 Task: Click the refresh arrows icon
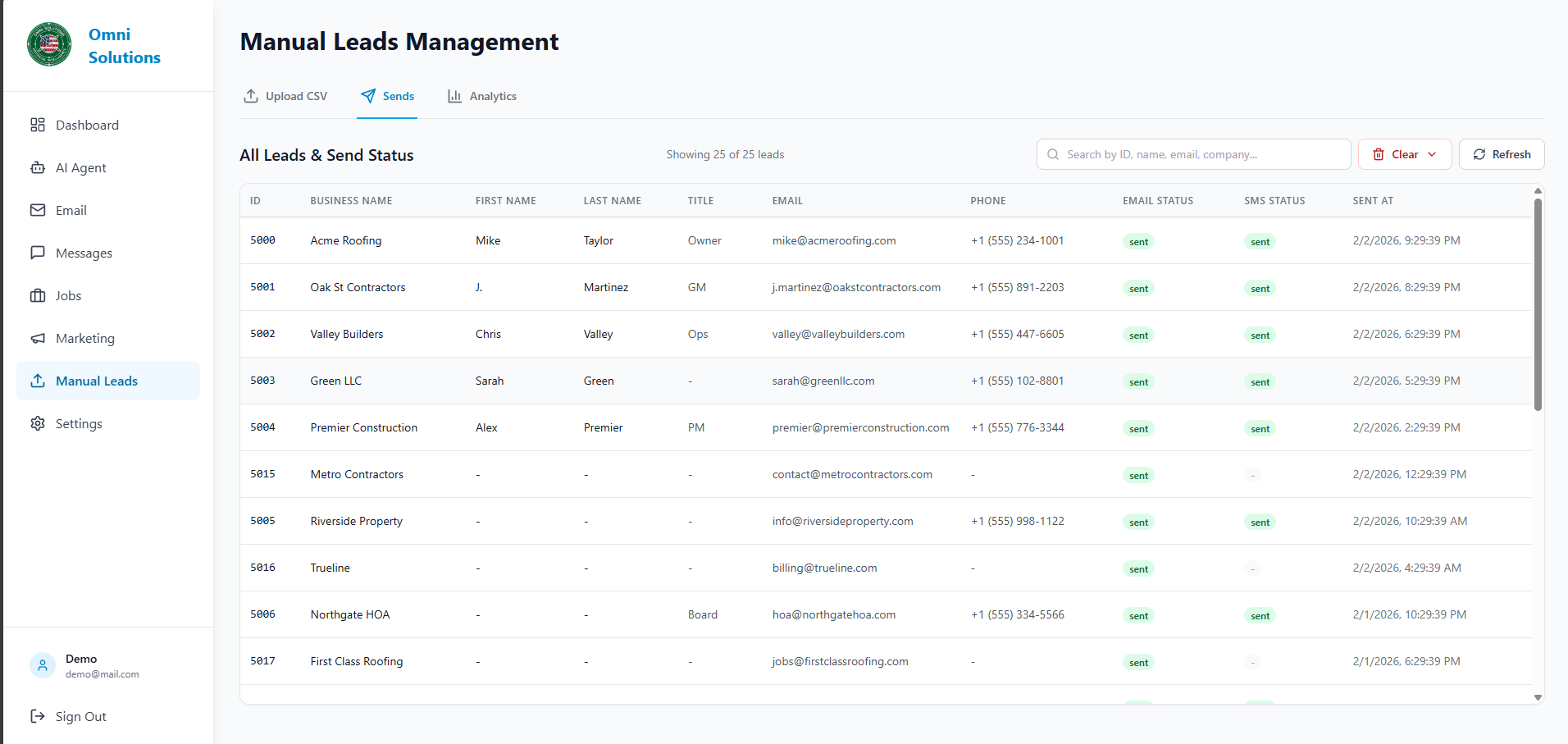point(1480,154)
